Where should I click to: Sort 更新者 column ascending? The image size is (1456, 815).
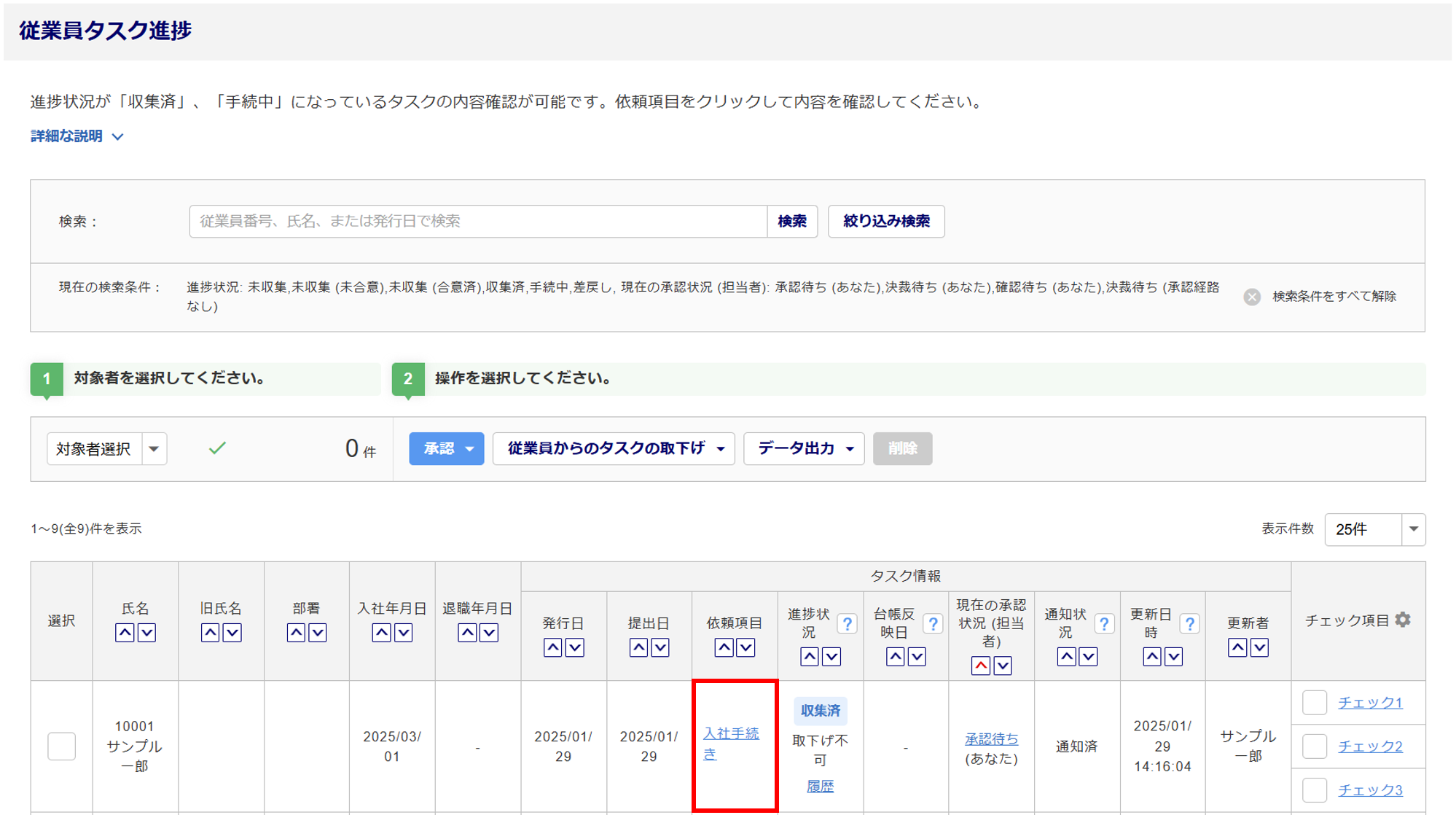[x=1237, y=647]
